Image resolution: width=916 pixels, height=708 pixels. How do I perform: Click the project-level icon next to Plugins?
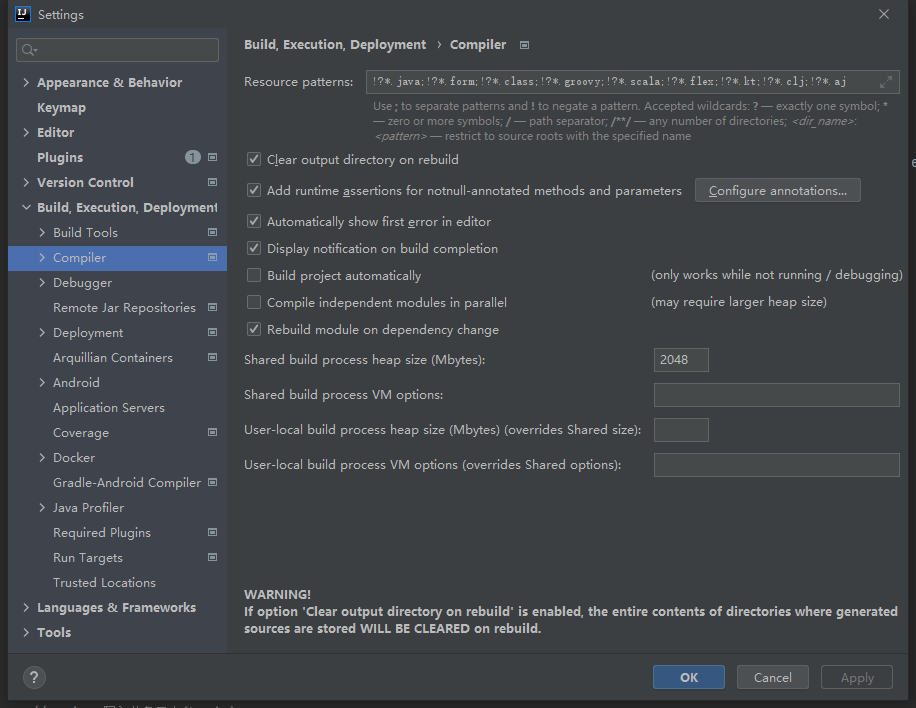click(x=213, y=157)
